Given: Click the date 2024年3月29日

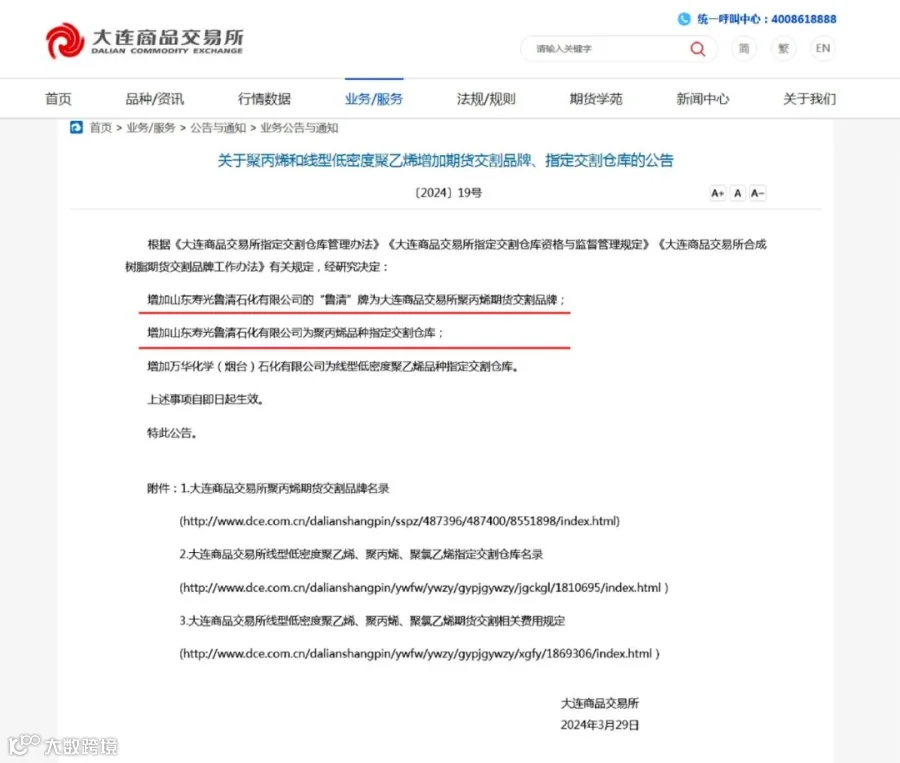Looking at the screenshot, I should [x=600, y=725].
